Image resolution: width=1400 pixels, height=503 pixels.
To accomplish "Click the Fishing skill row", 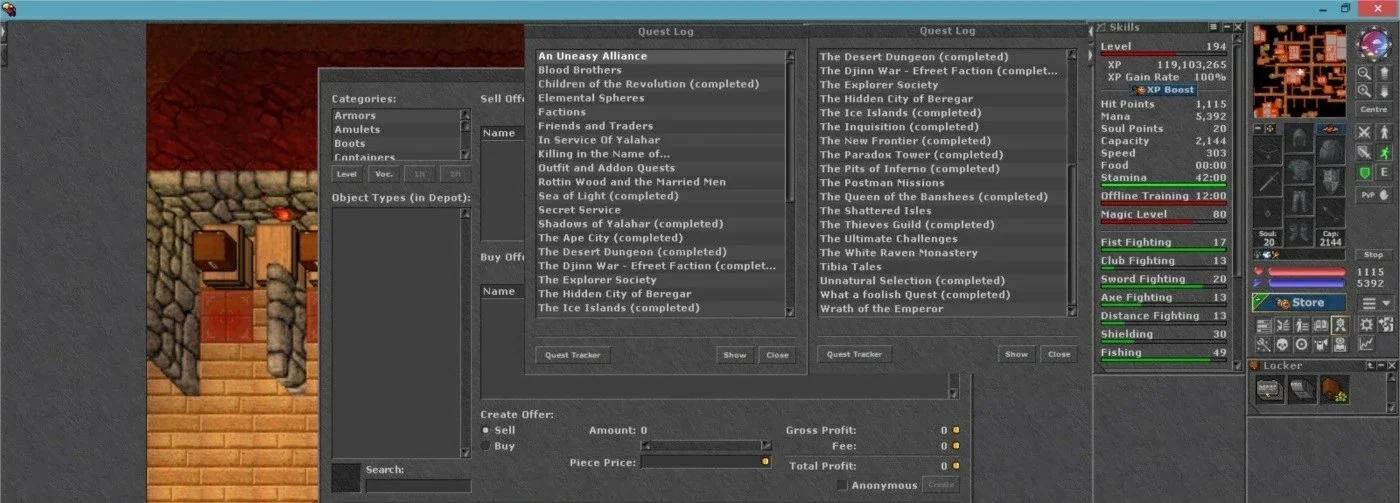I will [x=1164, y=352].
